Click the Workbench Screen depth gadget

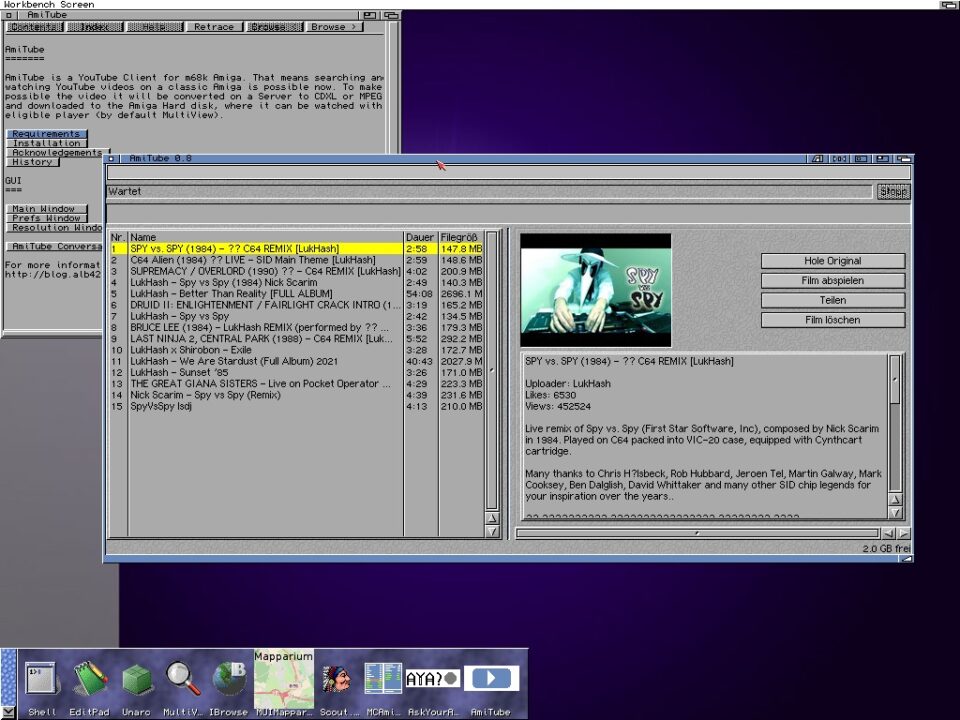click(x=949, y=4)
